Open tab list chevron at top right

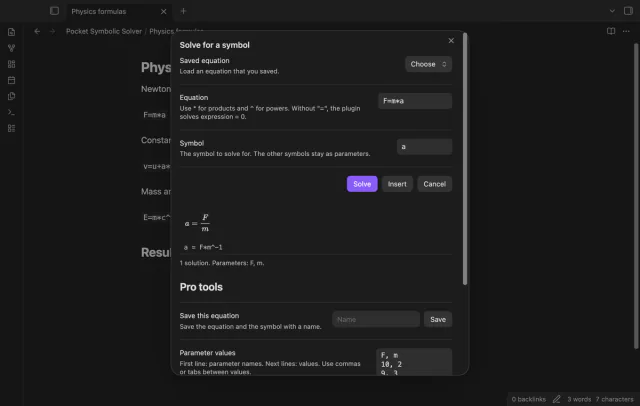tap(612, 11)
